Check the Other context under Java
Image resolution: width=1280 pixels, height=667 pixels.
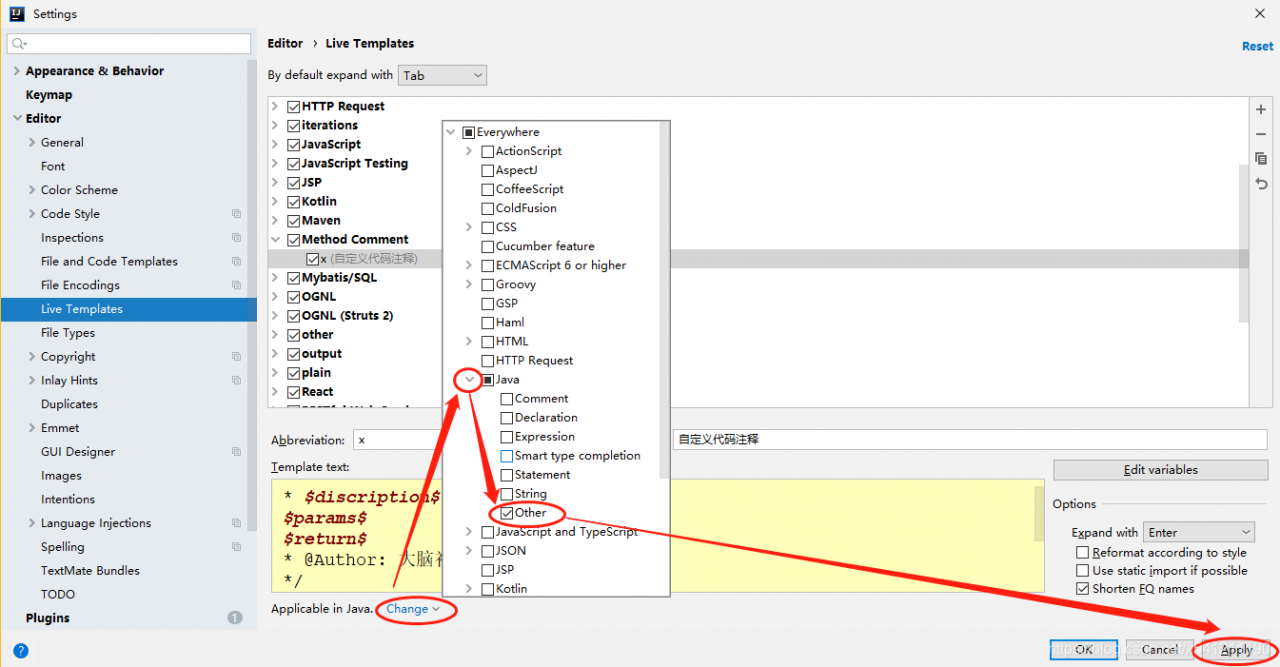tap(507, 513)
